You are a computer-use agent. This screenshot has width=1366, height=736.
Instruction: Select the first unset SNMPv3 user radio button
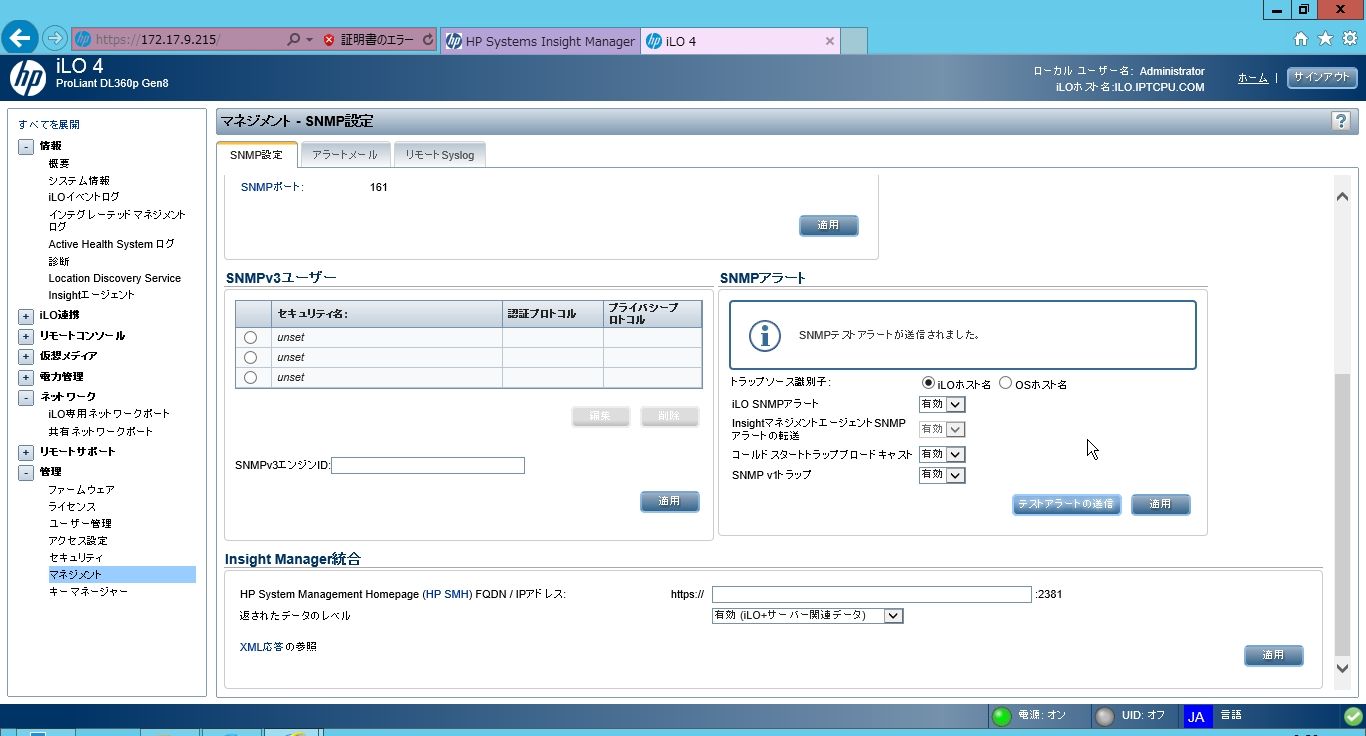pyautogui.click(x=250, y=337)
